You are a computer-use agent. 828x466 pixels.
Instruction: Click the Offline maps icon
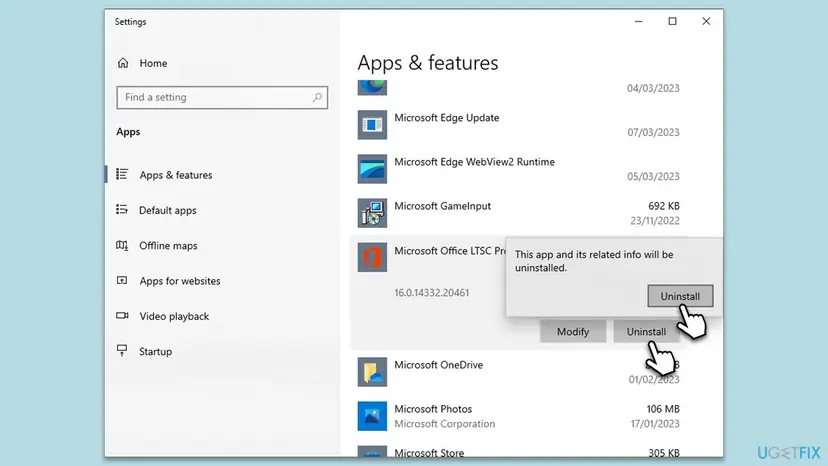click(x=122, y=245)
